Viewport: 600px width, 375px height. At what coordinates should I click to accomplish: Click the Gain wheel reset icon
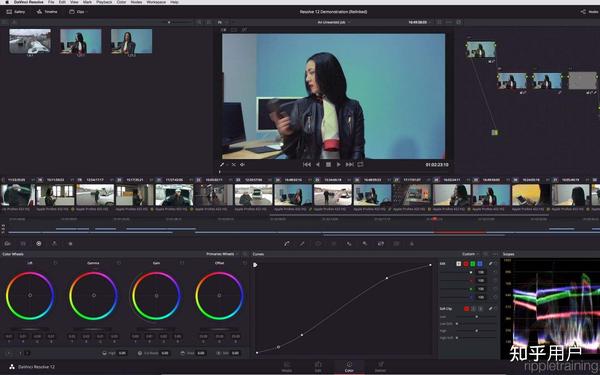(182, 263)
